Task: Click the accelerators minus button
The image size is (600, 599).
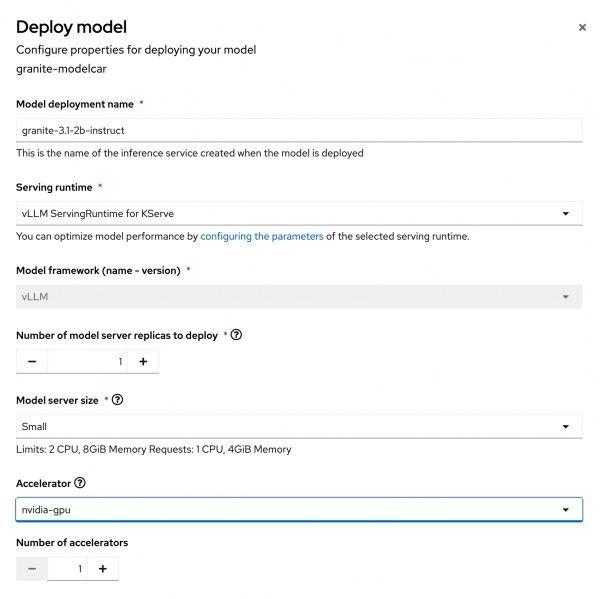Action: click(x=32, y=569)
